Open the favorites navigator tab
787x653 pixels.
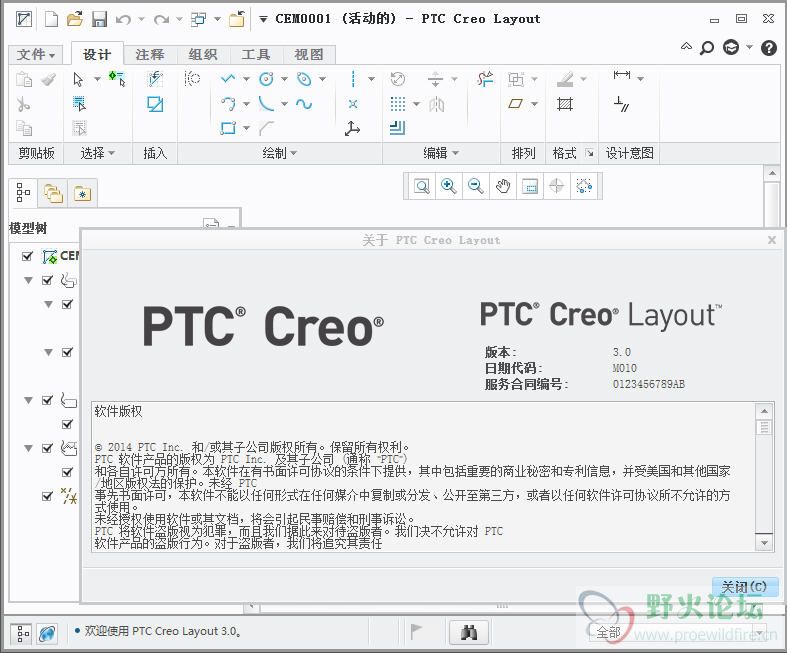pyautogui.click(x=82, y=194)
